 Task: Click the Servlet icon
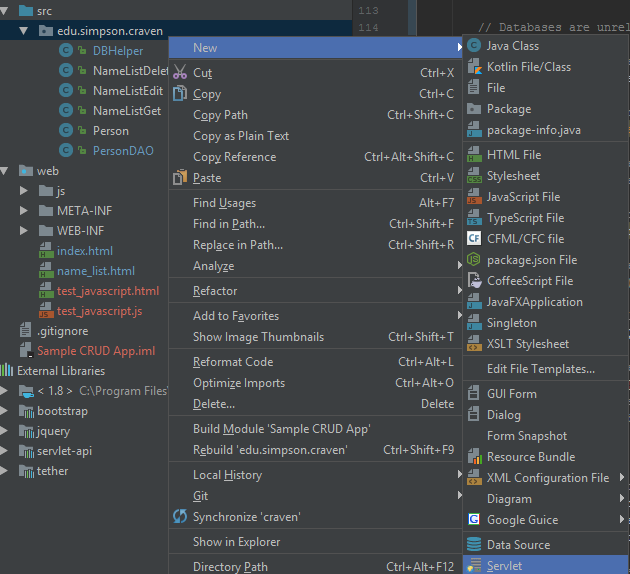point(474,566)
